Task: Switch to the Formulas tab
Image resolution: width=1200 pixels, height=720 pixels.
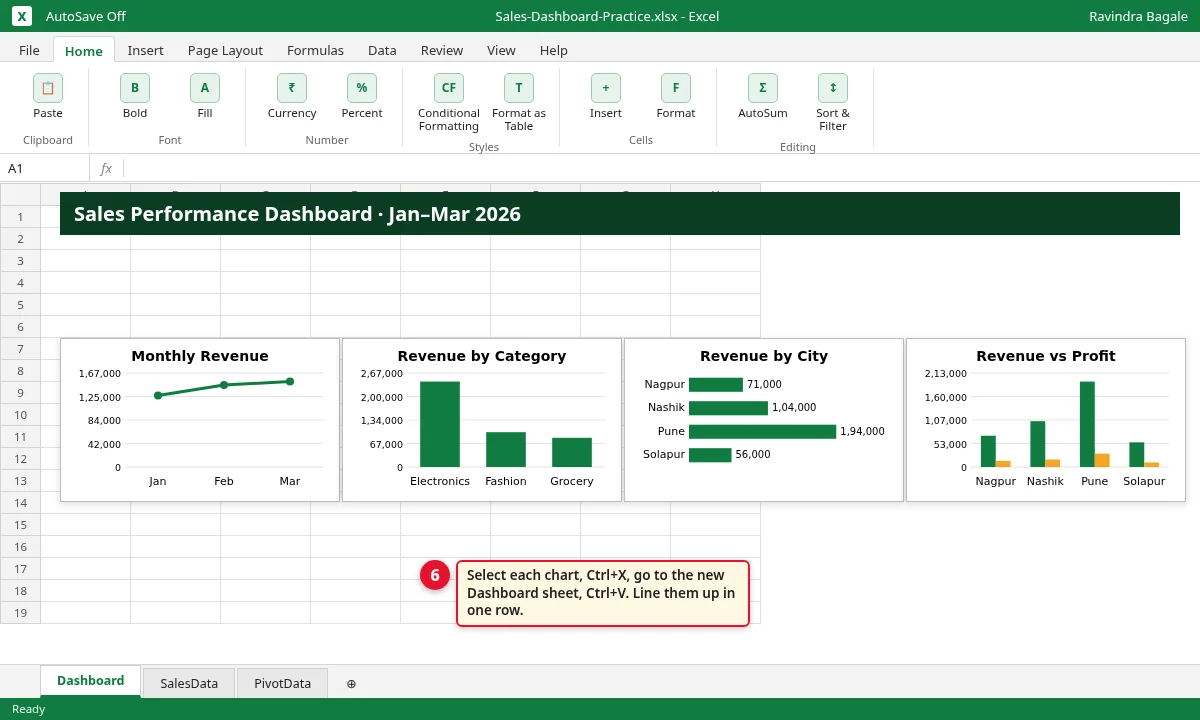Action: tap(315, 50)
